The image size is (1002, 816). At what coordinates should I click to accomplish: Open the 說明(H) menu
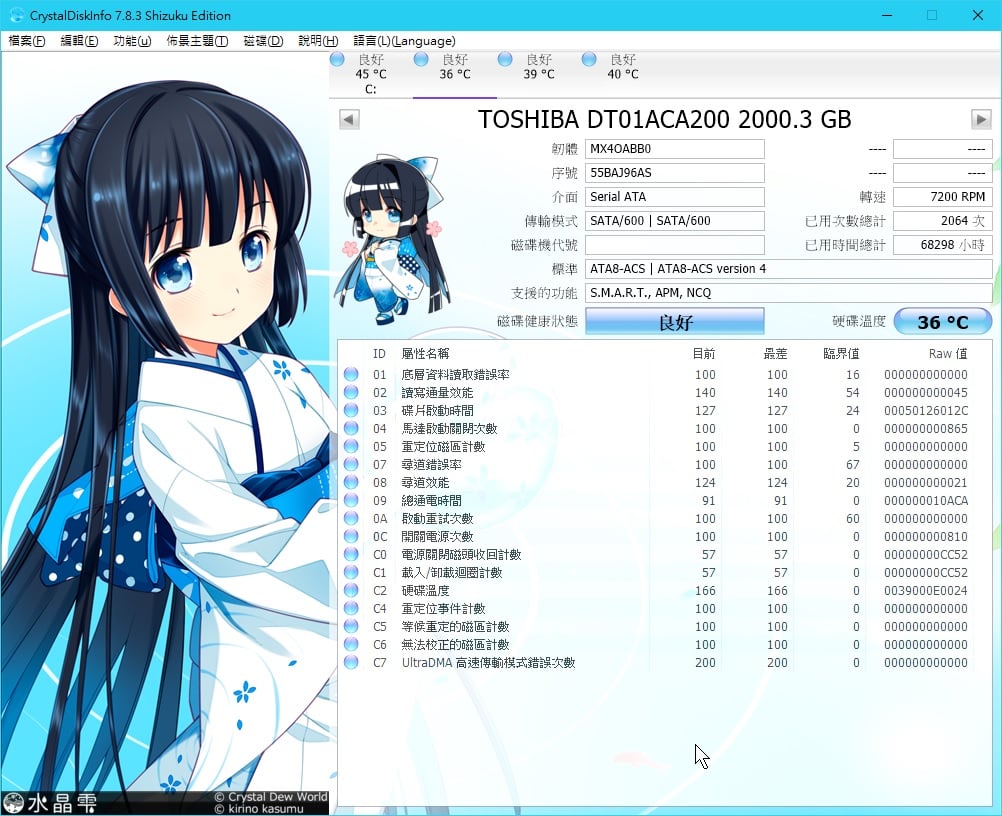tap(318, 41)
